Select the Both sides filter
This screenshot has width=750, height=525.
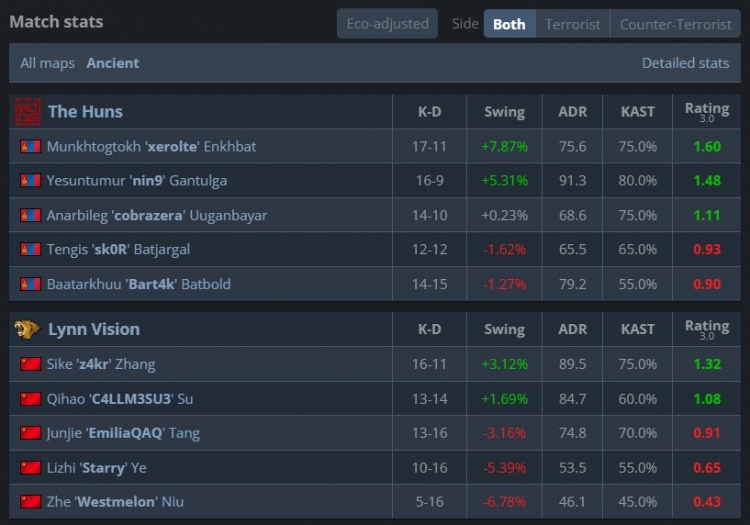click(509, 24)
